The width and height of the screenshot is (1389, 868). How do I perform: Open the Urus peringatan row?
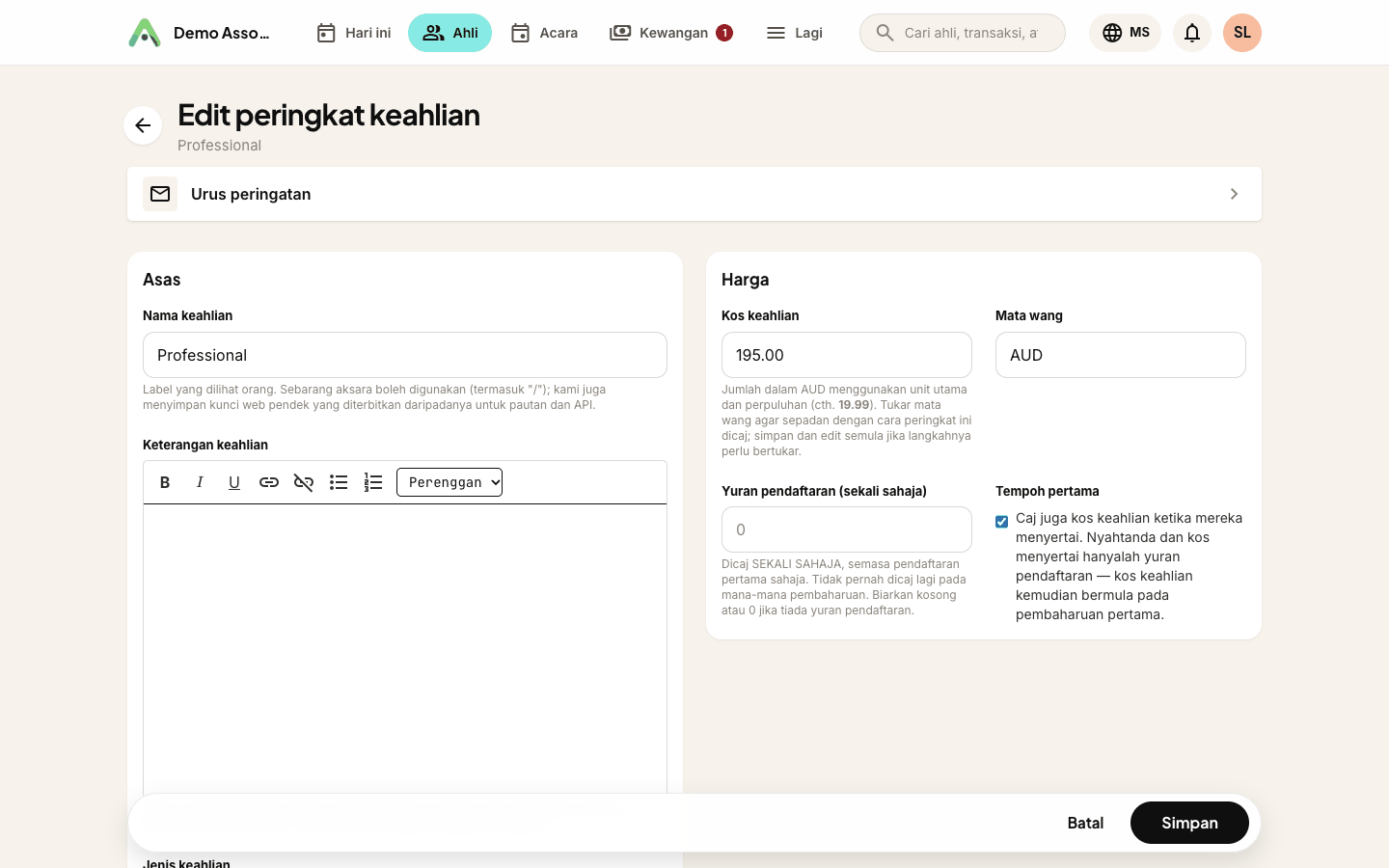[694, 194]
